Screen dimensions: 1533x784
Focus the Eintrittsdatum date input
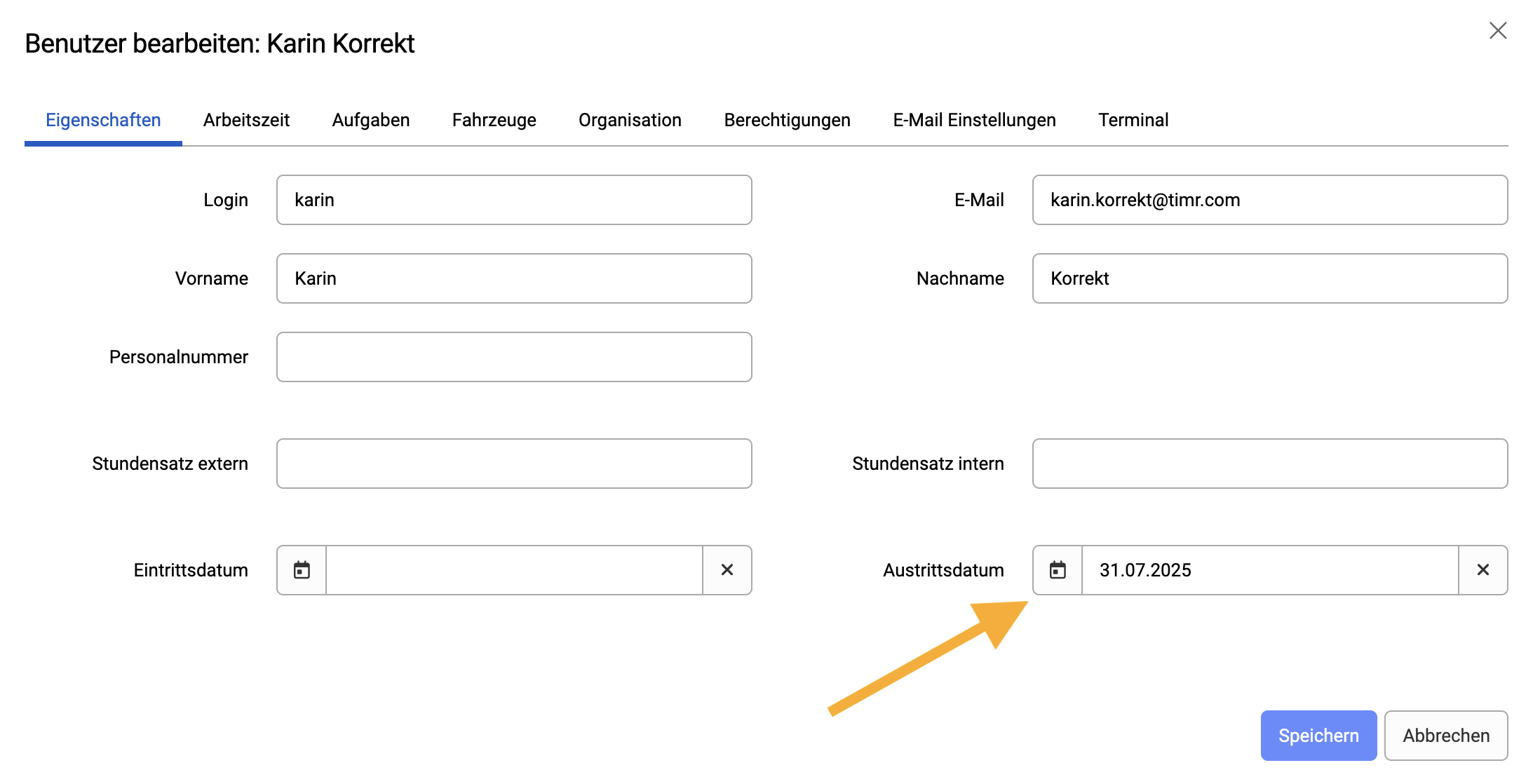[x=514, y=570]
